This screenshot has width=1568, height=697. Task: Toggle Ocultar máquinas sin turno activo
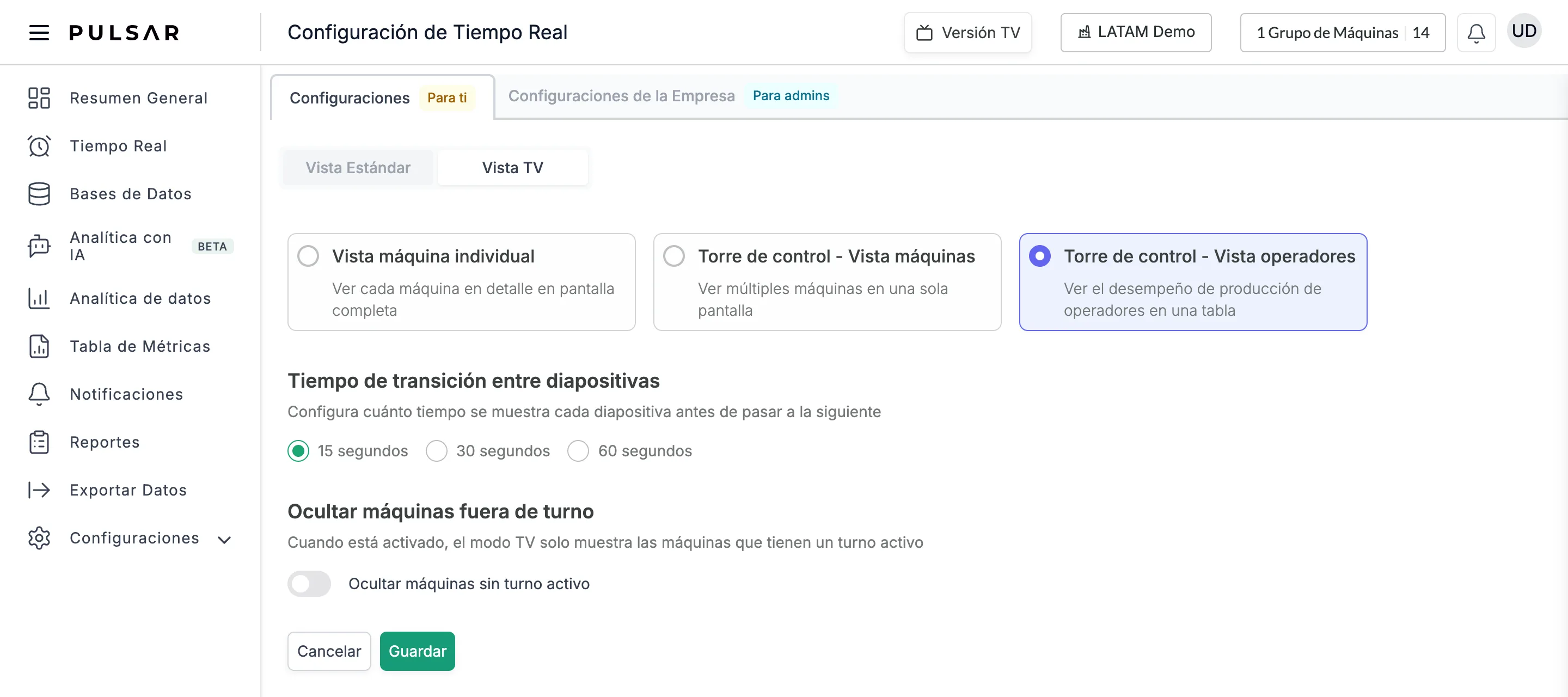tap(309, 584)
